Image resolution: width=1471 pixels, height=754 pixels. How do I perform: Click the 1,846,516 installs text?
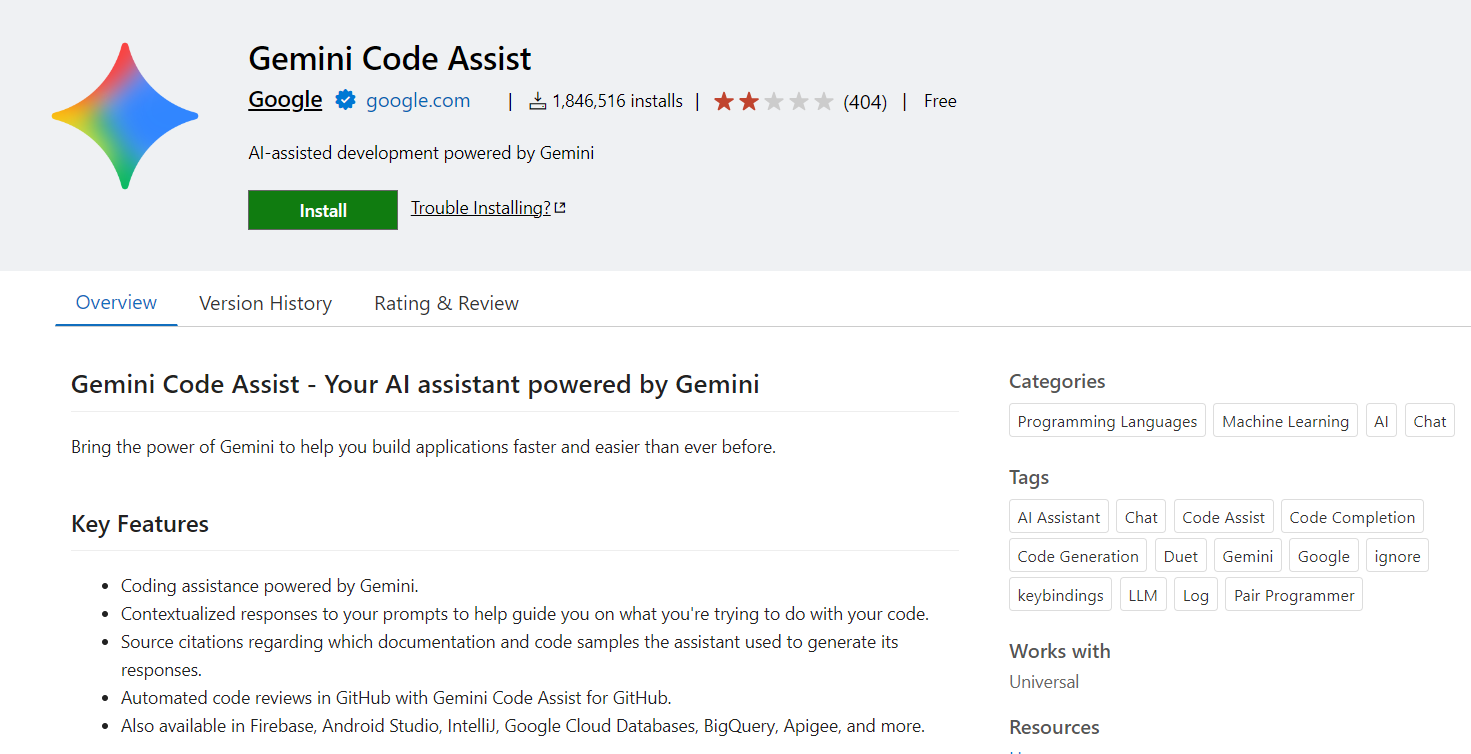click(x=617, y=101)
